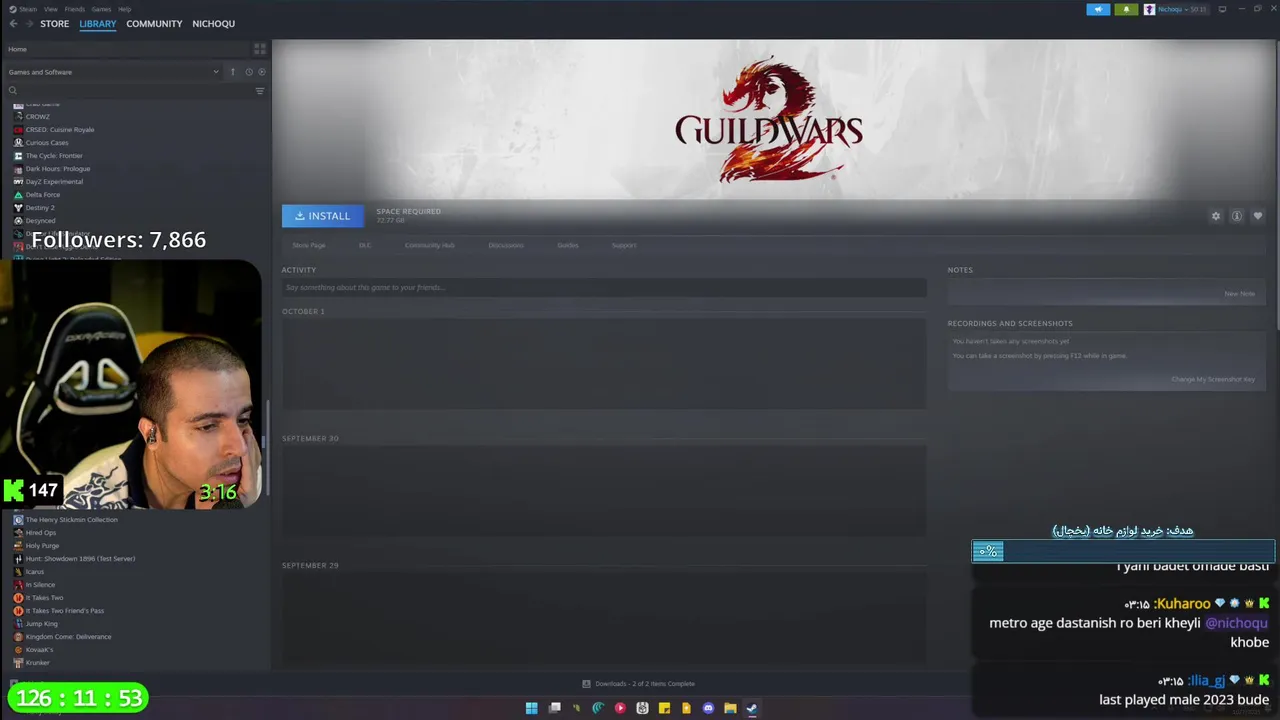This screenshot has height=720, width=1280.
Task: Go to the COMMUNITY tab
Action: coord(154,24)
